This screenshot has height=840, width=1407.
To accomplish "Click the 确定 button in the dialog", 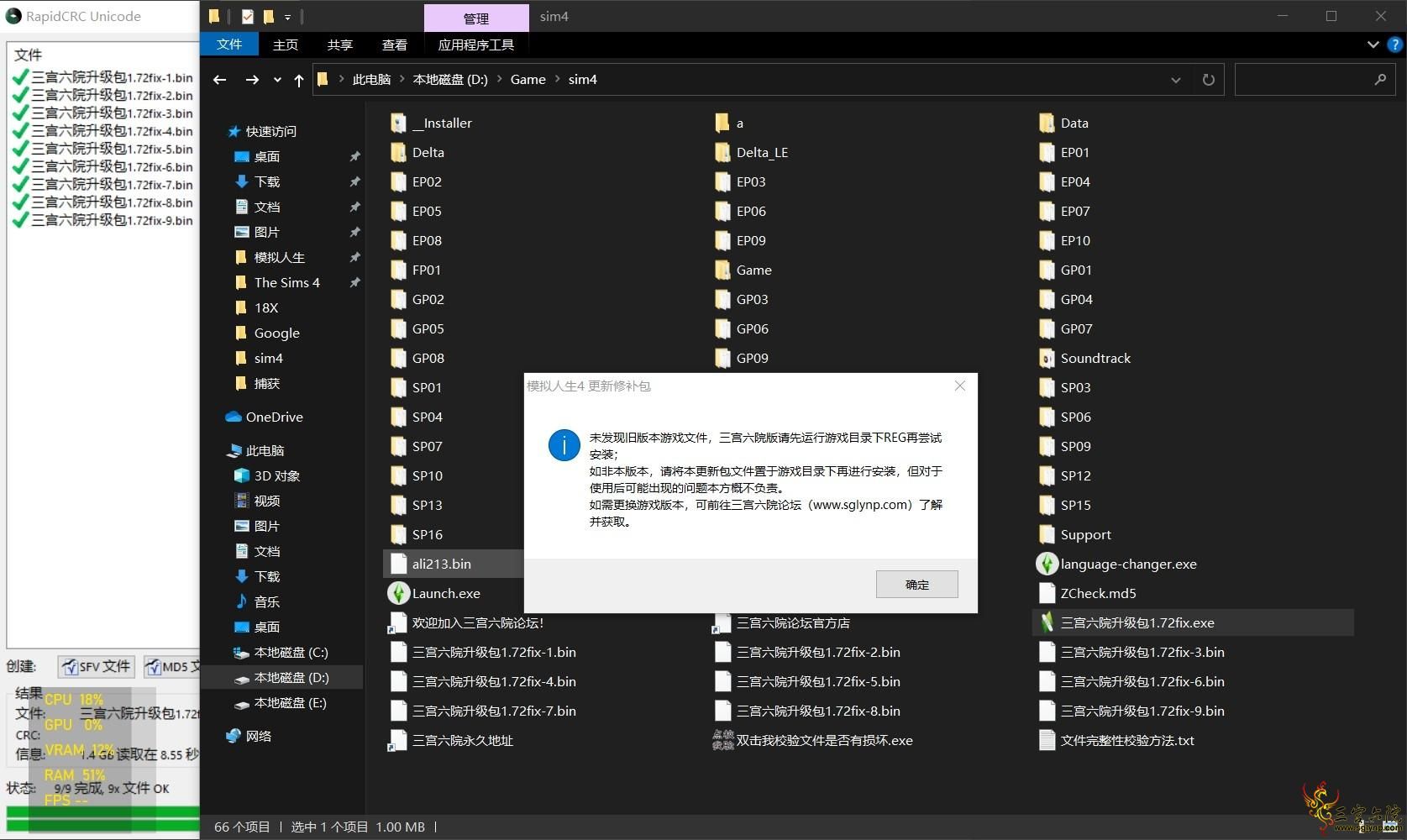I will 916,585.
